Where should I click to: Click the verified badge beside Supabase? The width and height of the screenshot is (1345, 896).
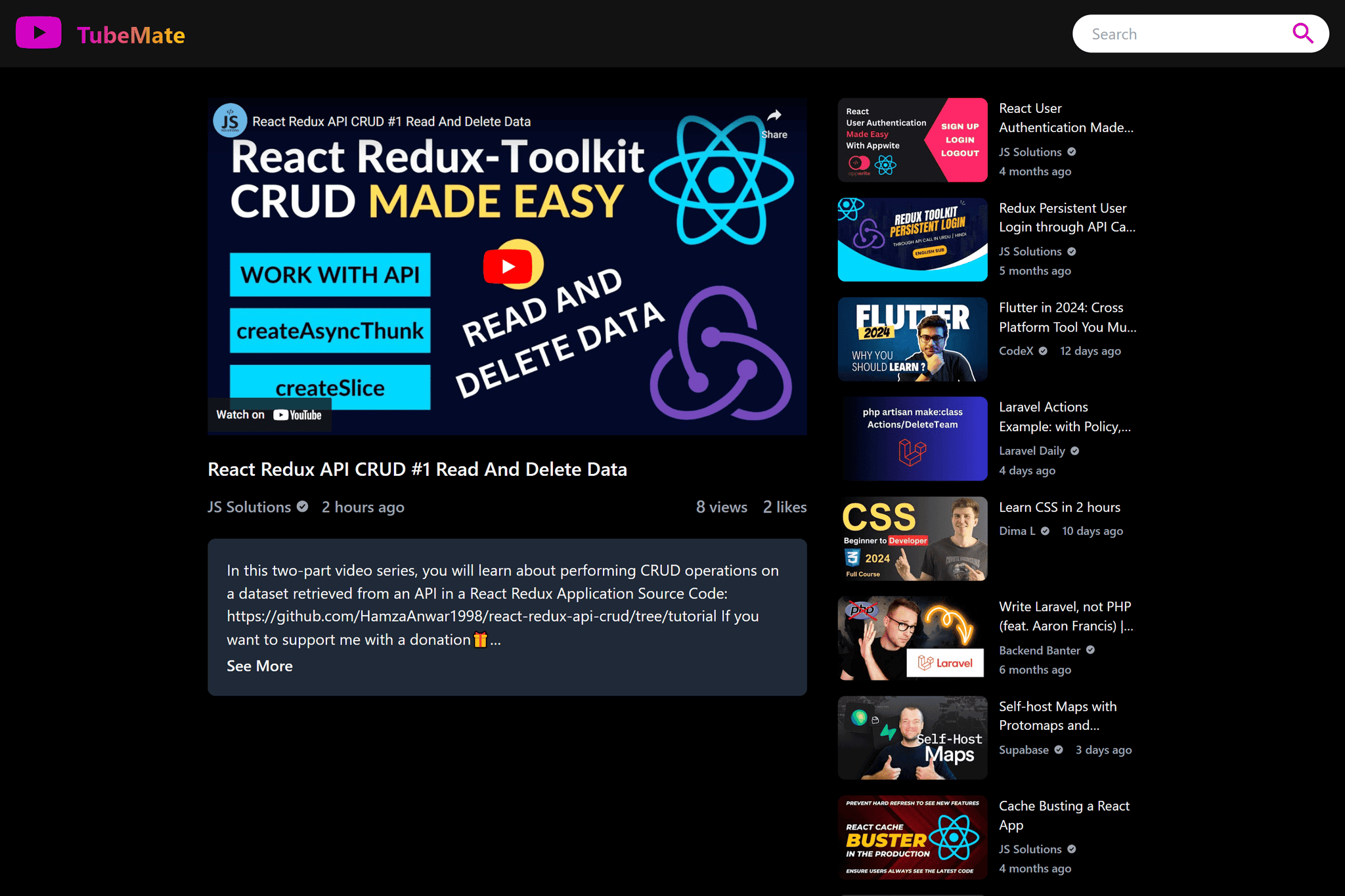(1059, 750)
